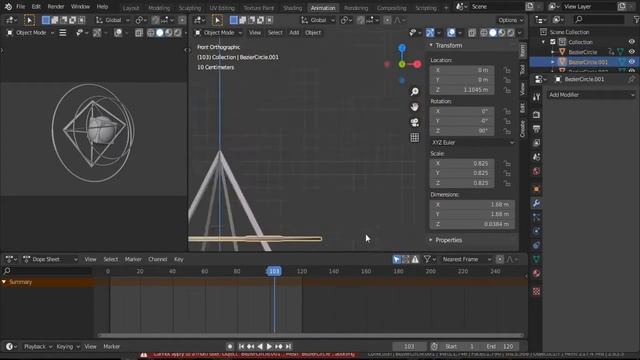Open the Help menu

coord(102,7)
